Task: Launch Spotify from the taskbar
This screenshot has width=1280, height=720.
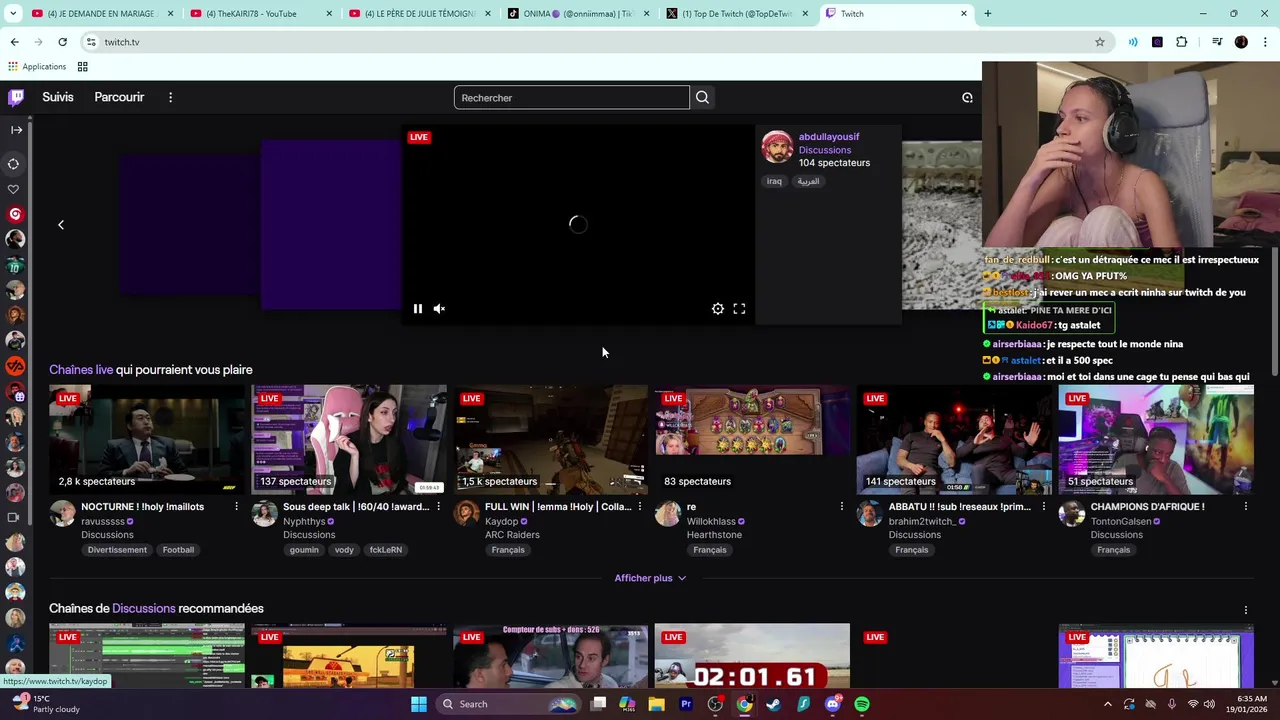Action: pyautogui.click(x=862, y=704)
